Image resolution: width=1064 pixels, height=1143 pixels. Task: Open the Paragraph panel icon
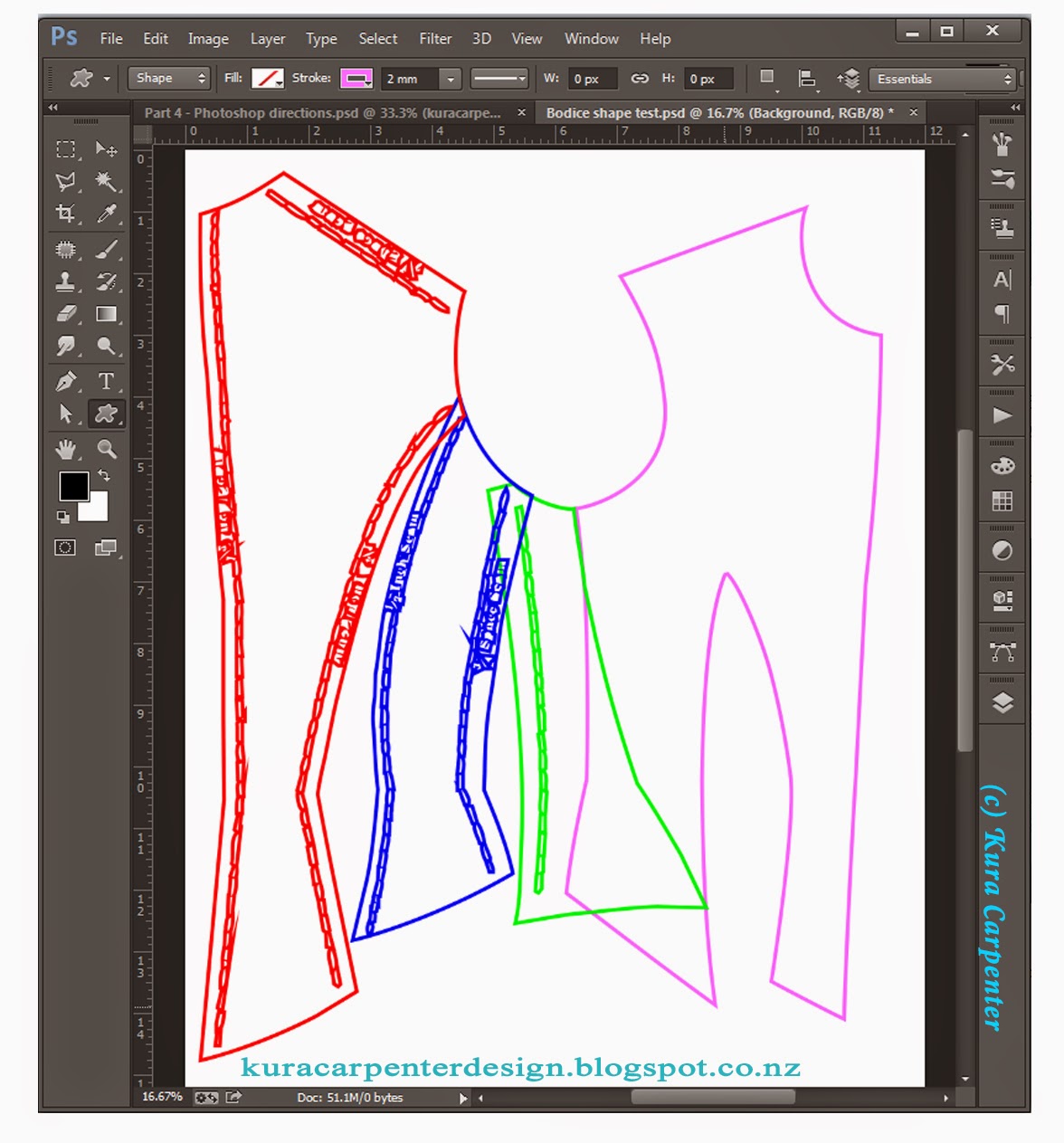(1002, 314)
